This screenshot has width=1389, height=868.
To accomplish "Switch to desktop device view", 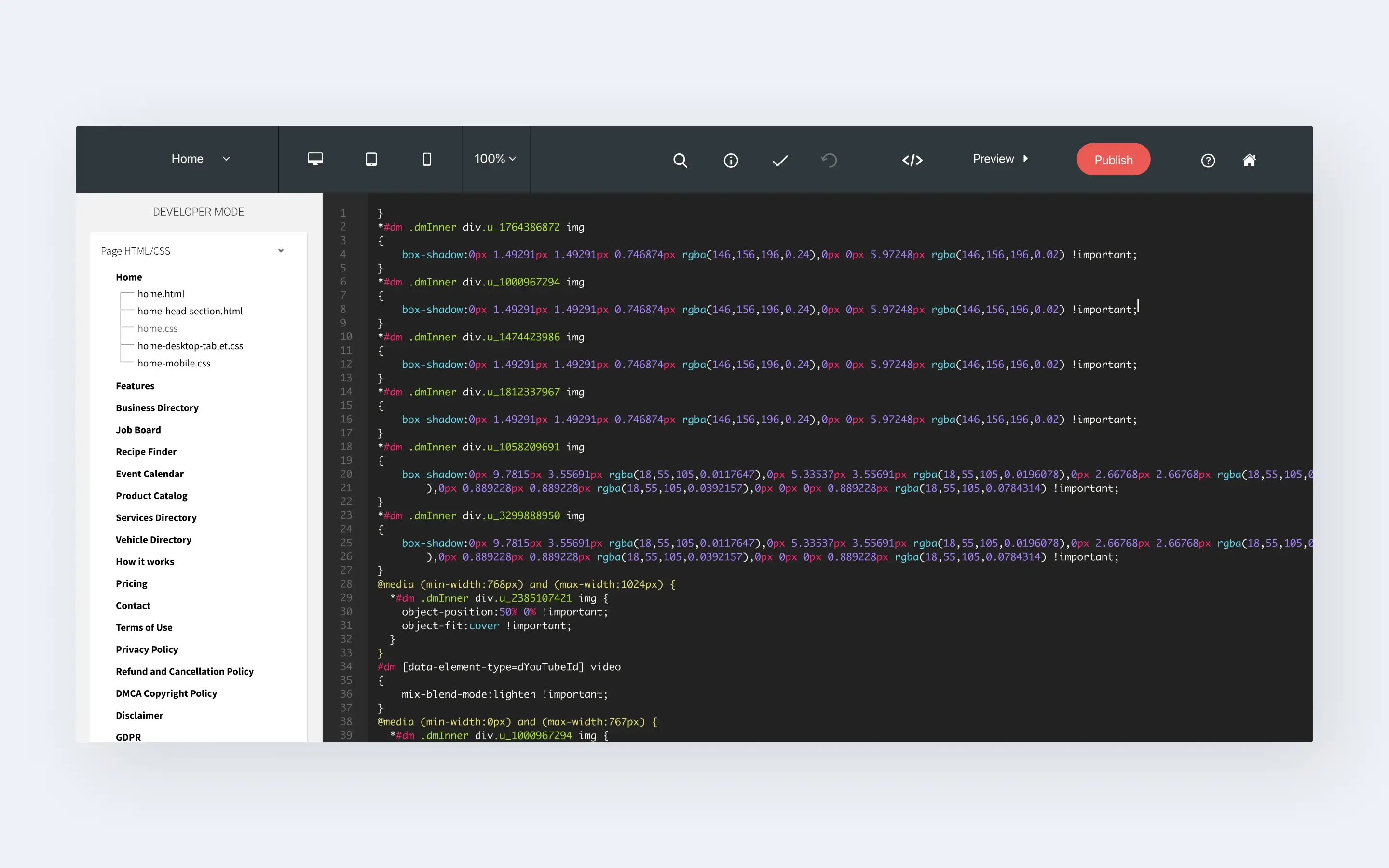I will coord(315,159).
